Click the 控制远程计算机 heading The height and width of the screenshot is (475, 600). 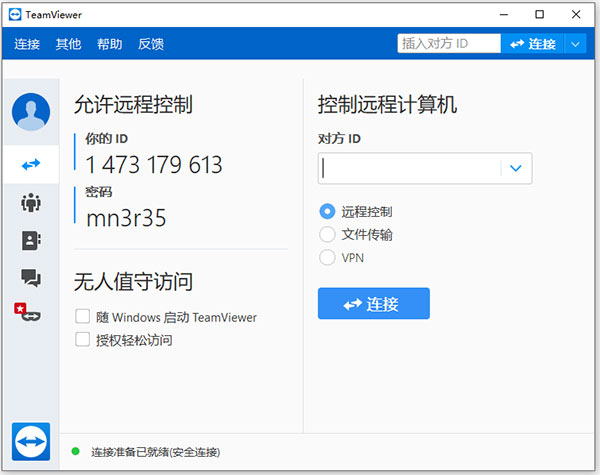tap(387, 104)
